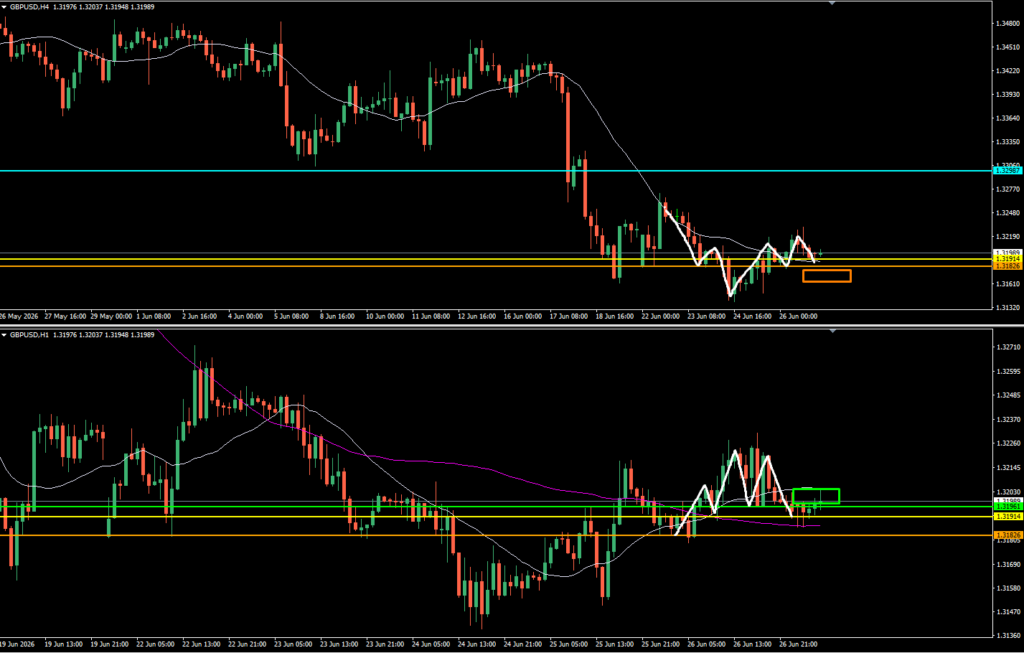Select the green rectangle on H1 chart
This screenshot has height=653, width=1024.
pyautogui.click(x=816, y=496)
